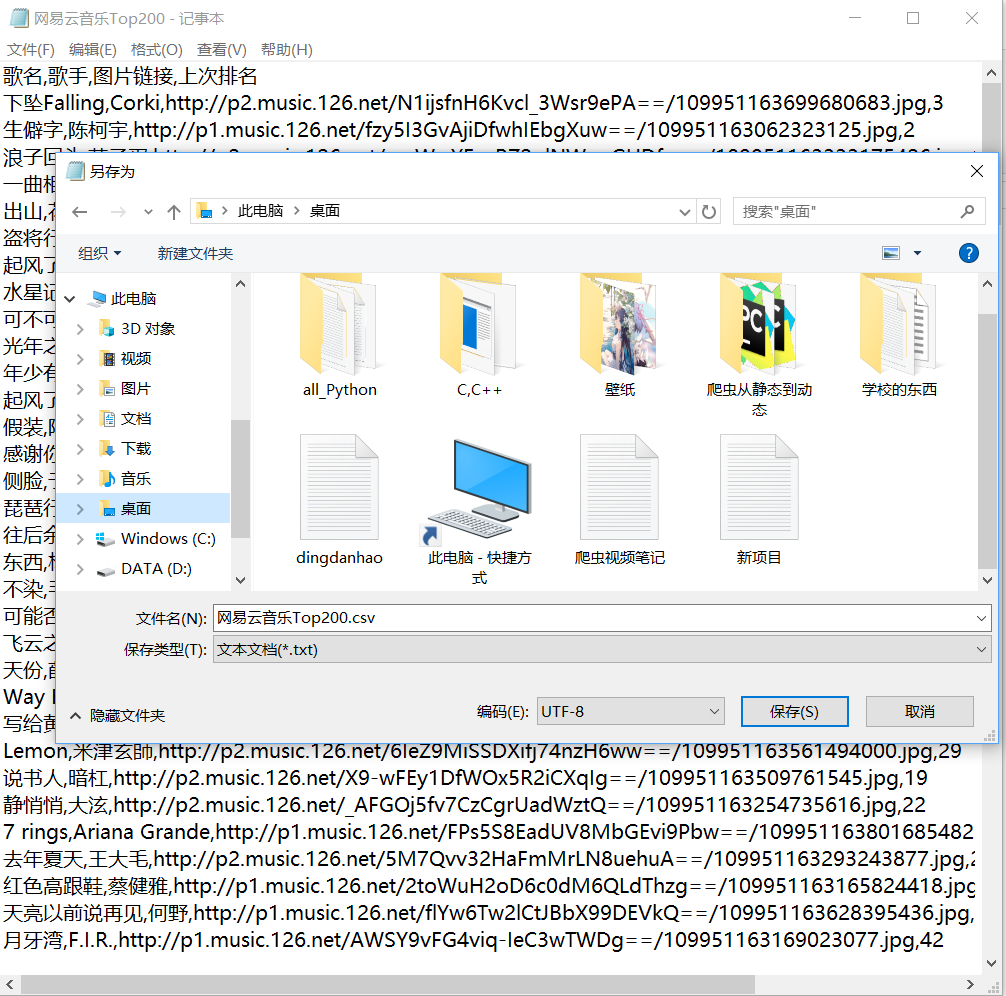
Task: Click the dialog resize grip corner
Action: click(x=990, y=735)
